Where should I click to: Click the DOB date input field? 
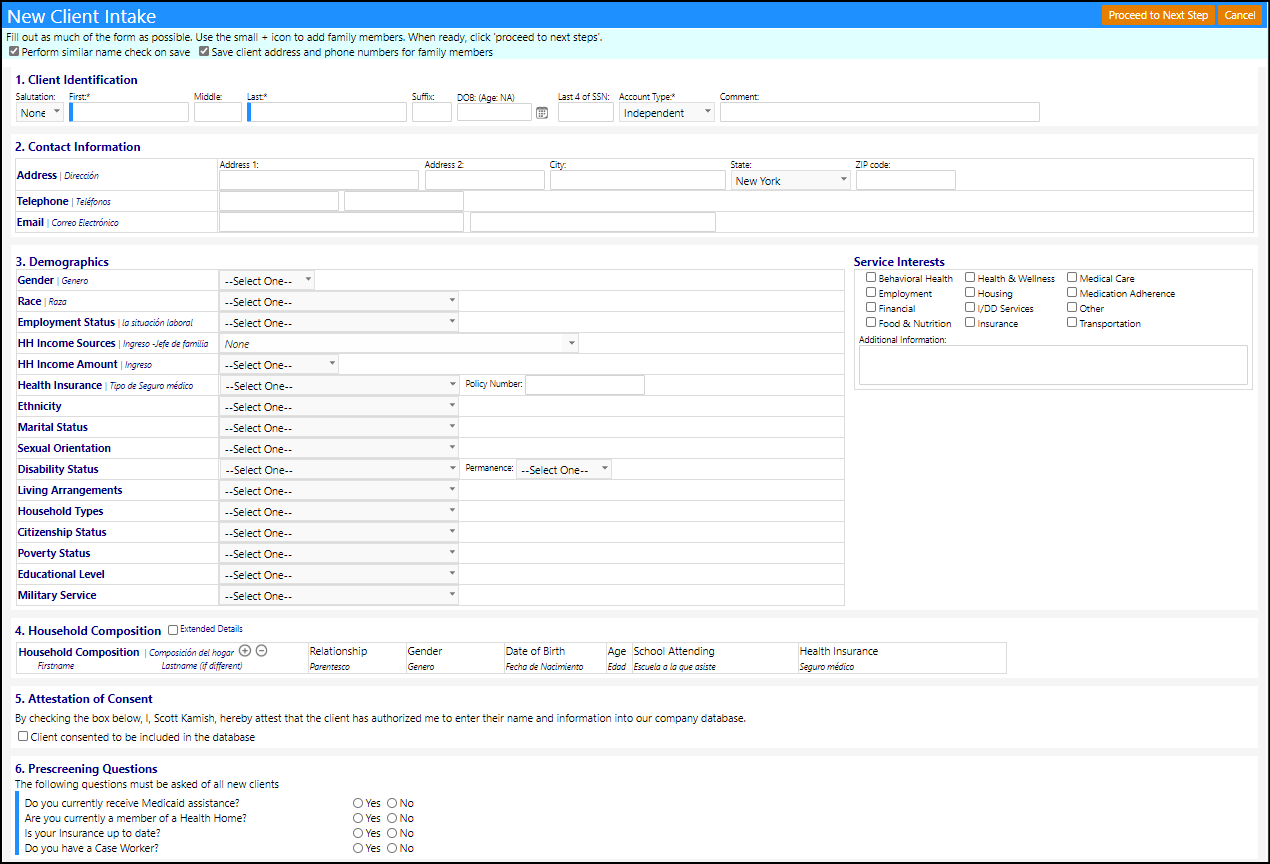coord(495,112)
